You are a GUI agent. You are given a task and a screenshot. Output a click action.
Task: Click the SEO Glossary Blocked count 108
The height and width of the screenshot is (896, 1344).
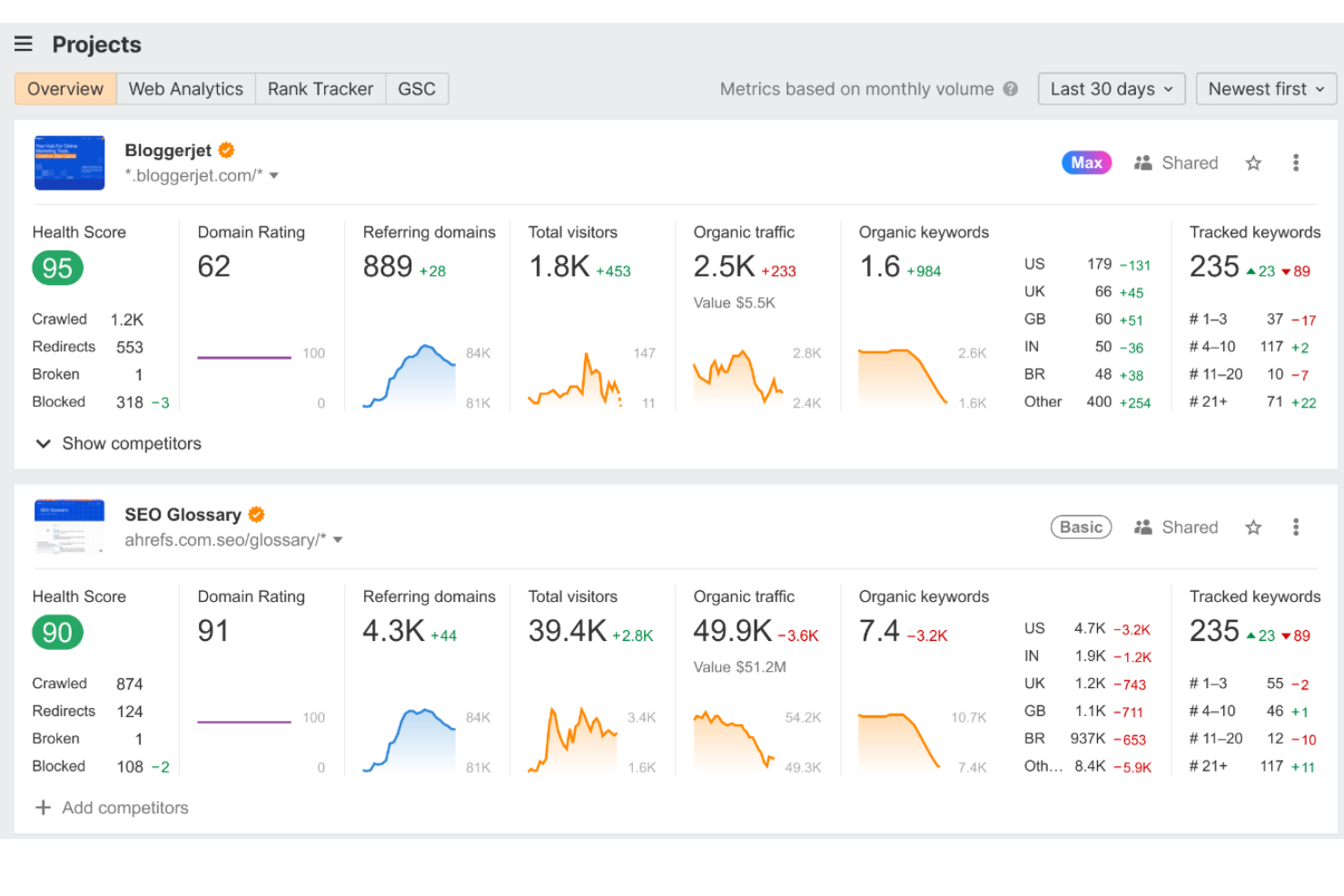pyautogui.click(x=130, y=767)
